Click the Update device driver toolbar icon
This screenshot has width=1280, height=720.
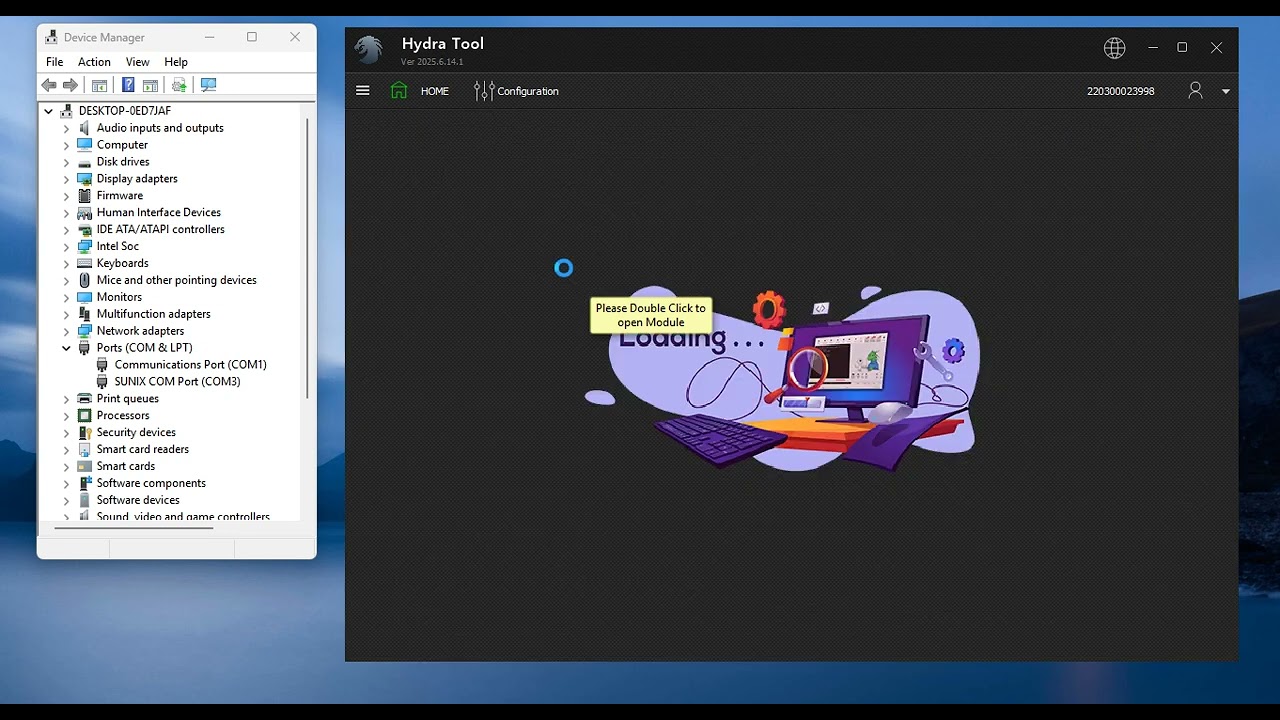[179, 86]
